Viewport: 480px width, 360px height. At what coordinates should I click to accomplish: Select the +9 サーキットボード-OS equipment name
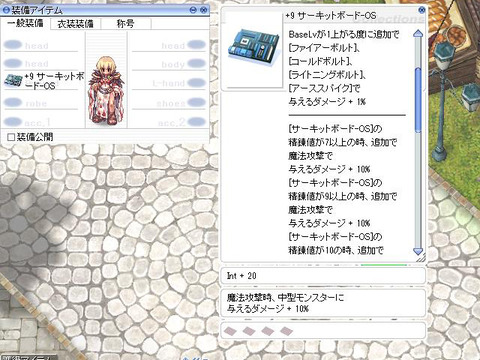(54, 81)
